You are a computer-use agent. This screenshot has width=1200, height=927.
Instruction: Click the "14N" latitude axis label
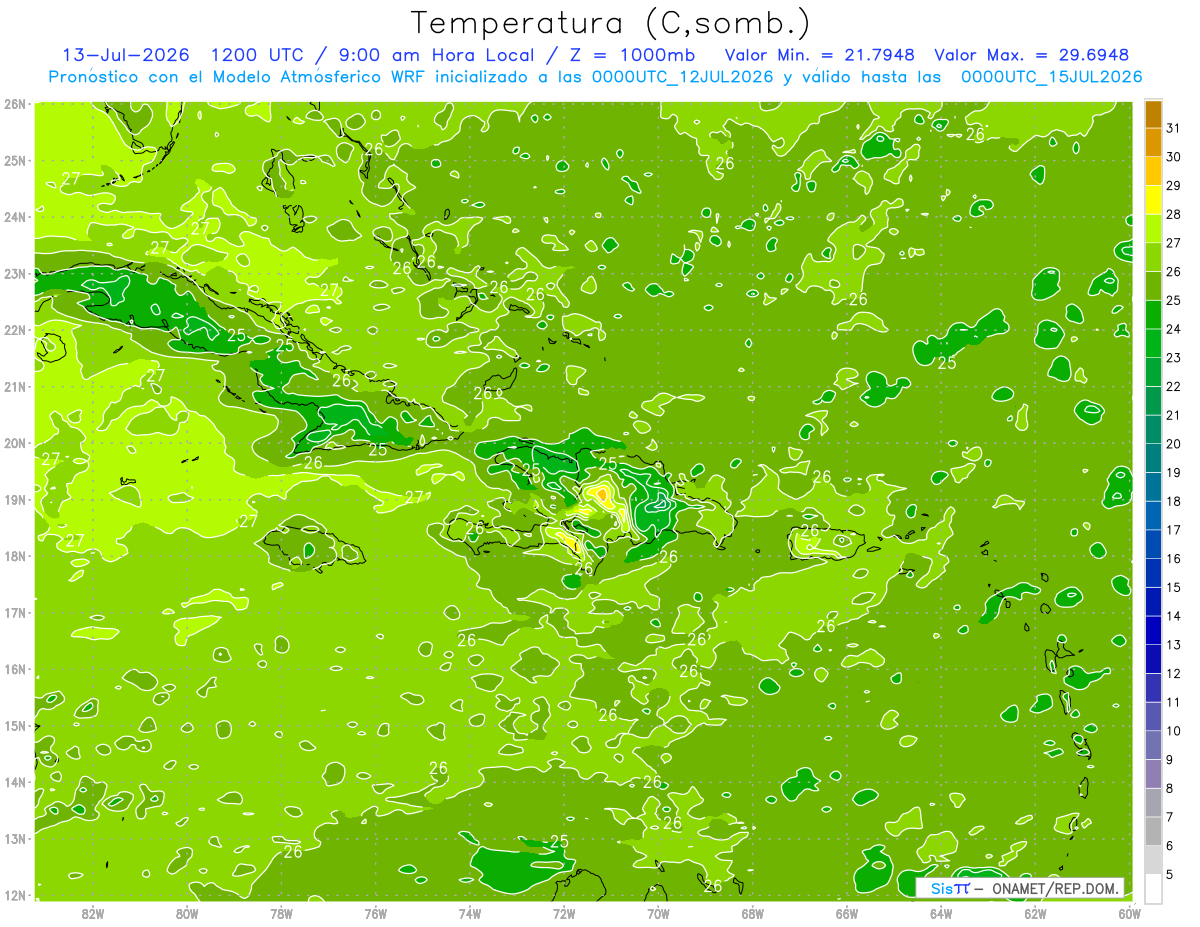point(14,782)
